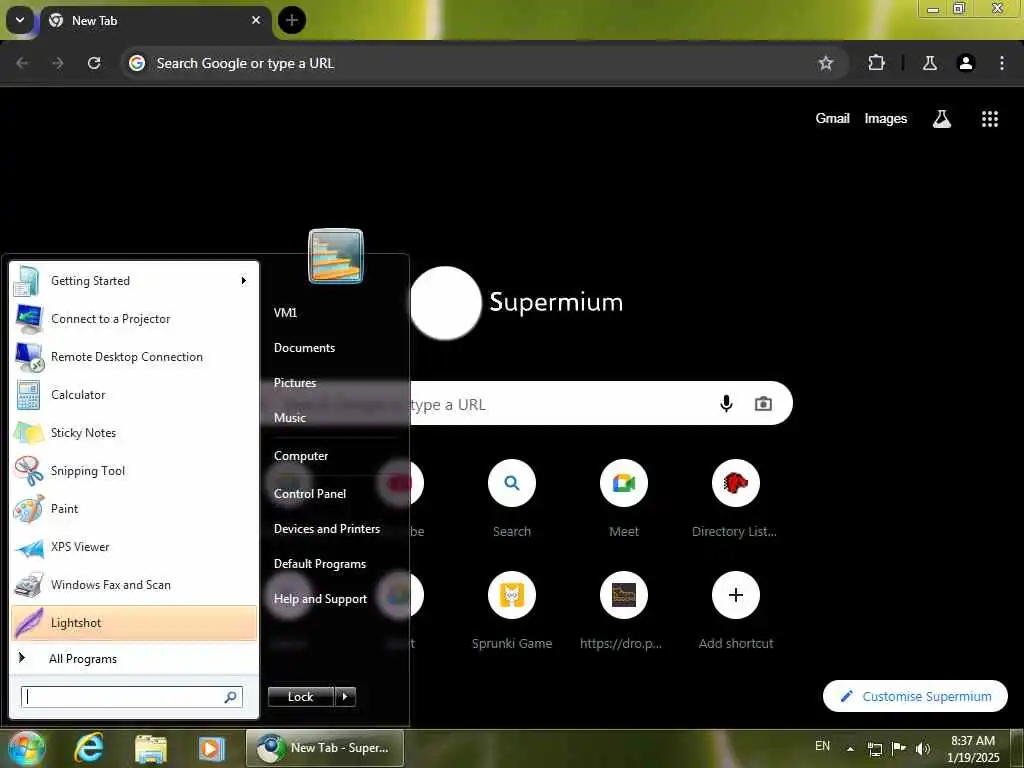Open Devices and Printers
This screenshot has width=1024, height=768.
[x=327, y=529]
